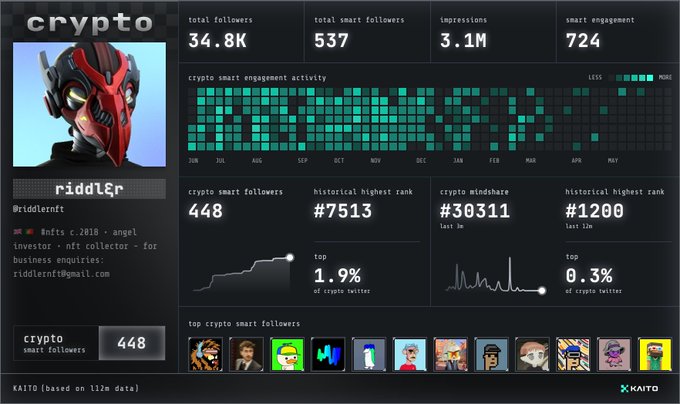Click the SEP month label on the heatmap
The width and height of the screenshot is (680, 404).
303,161
